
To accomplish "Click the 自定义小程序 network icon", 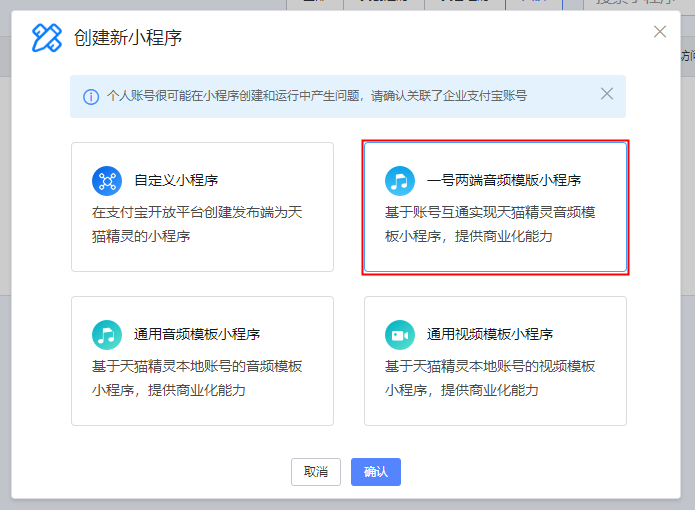I will [x=107, y=181].
